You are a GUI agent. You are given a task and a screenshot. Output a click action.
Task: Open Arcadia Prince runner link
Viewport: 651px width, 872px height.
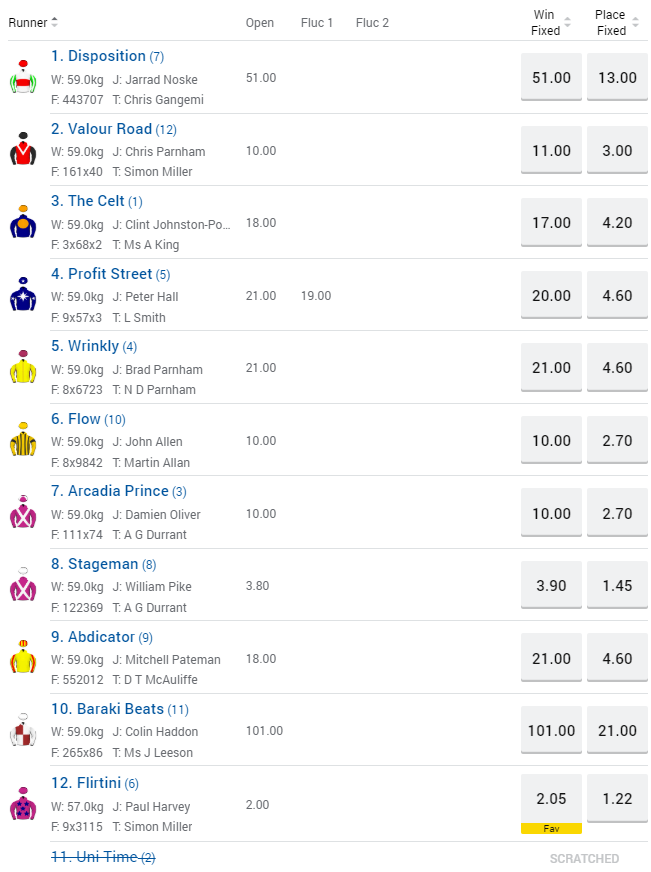pyautogui.click(x=118, y=491)
